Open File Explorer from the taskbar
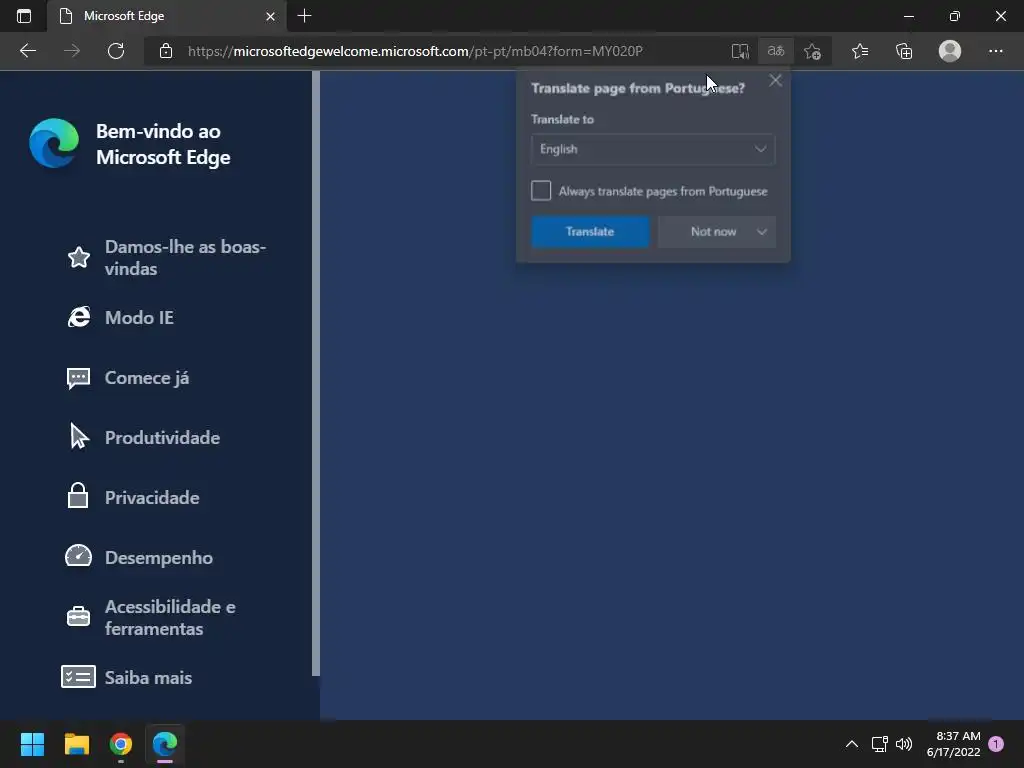This screenshot has width=1024, height=768. [76, 744]
